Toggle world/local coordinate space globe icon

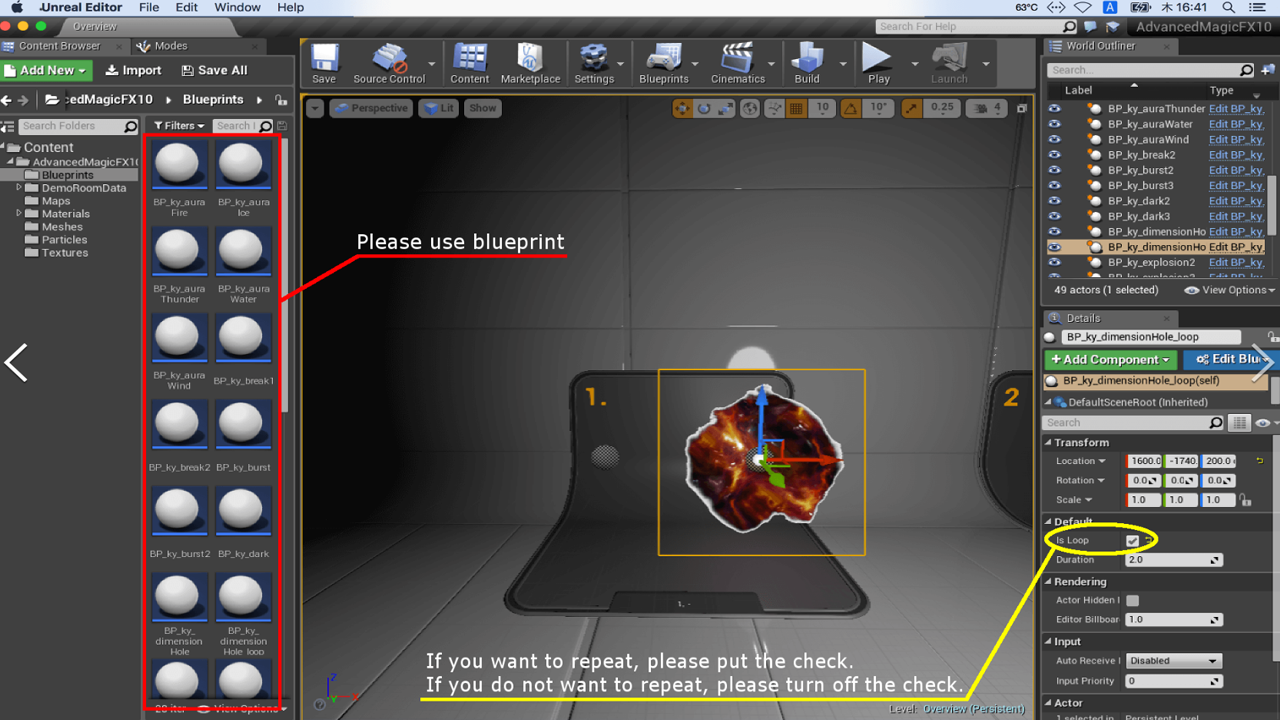click(x=750, y=108)
